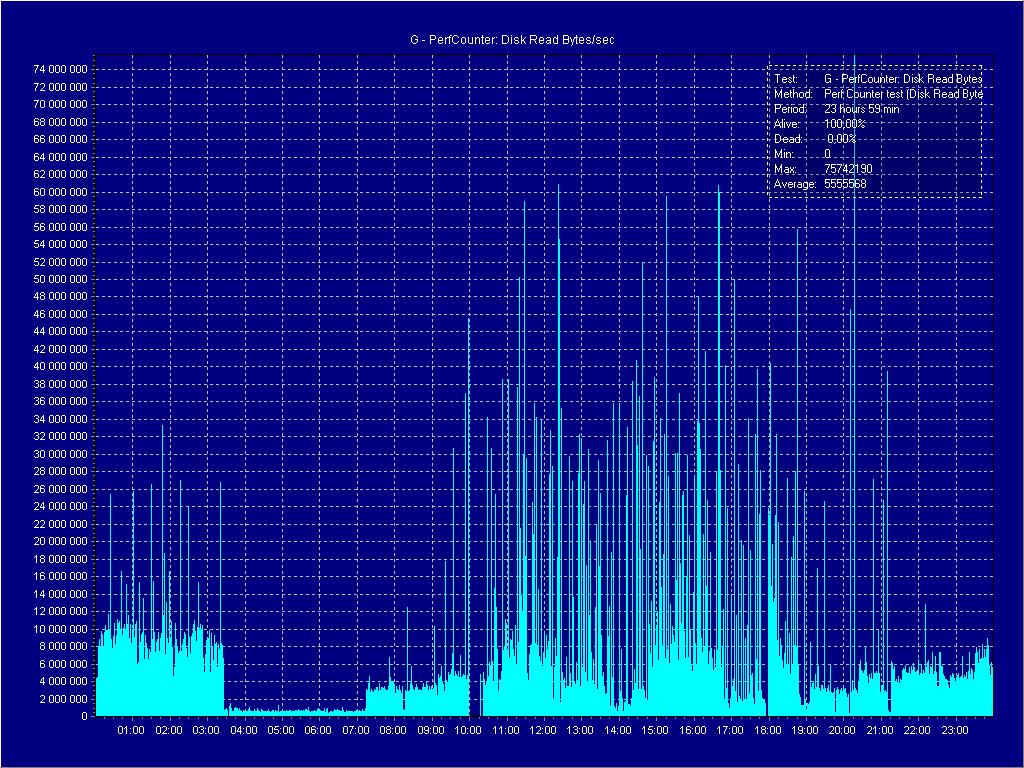The height and width of the screenshot is (768, 1024).
Task: Click the low flat data region near 05:00
Action: (x=281, y=712)
